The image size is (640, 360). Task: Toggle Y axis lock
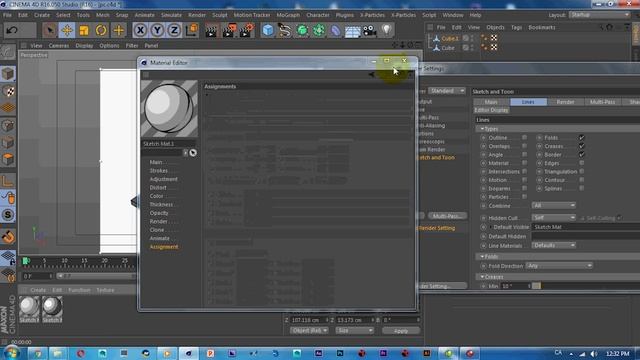click(x=158, y=30)
